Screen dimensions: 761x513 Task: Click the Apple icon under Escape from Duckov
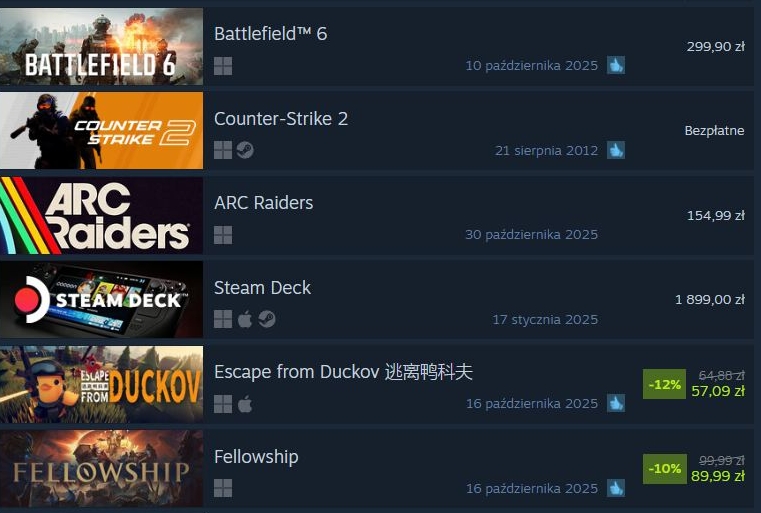pyautogui.click(x=245, y=404)
